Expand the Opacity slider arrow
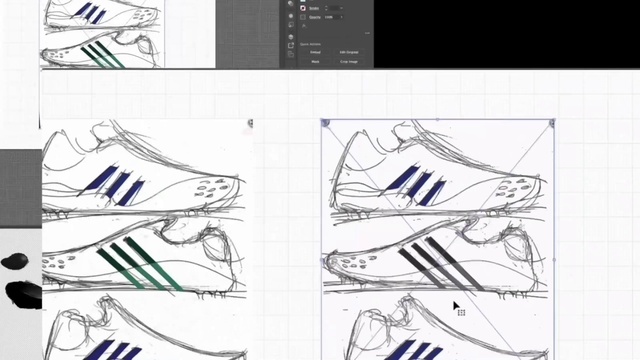The width and height of the screenshot is (640, 360). coord(342,17)
